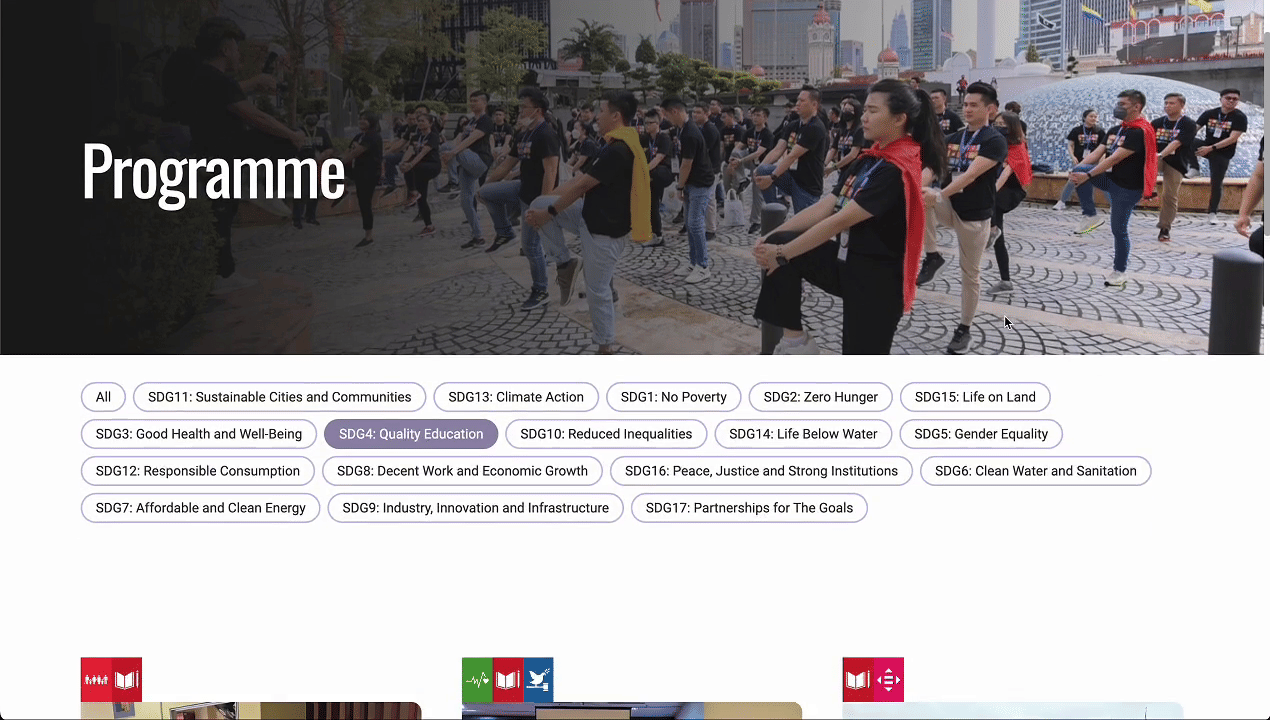Open the first programme card thumbnail

click(250, 711)
